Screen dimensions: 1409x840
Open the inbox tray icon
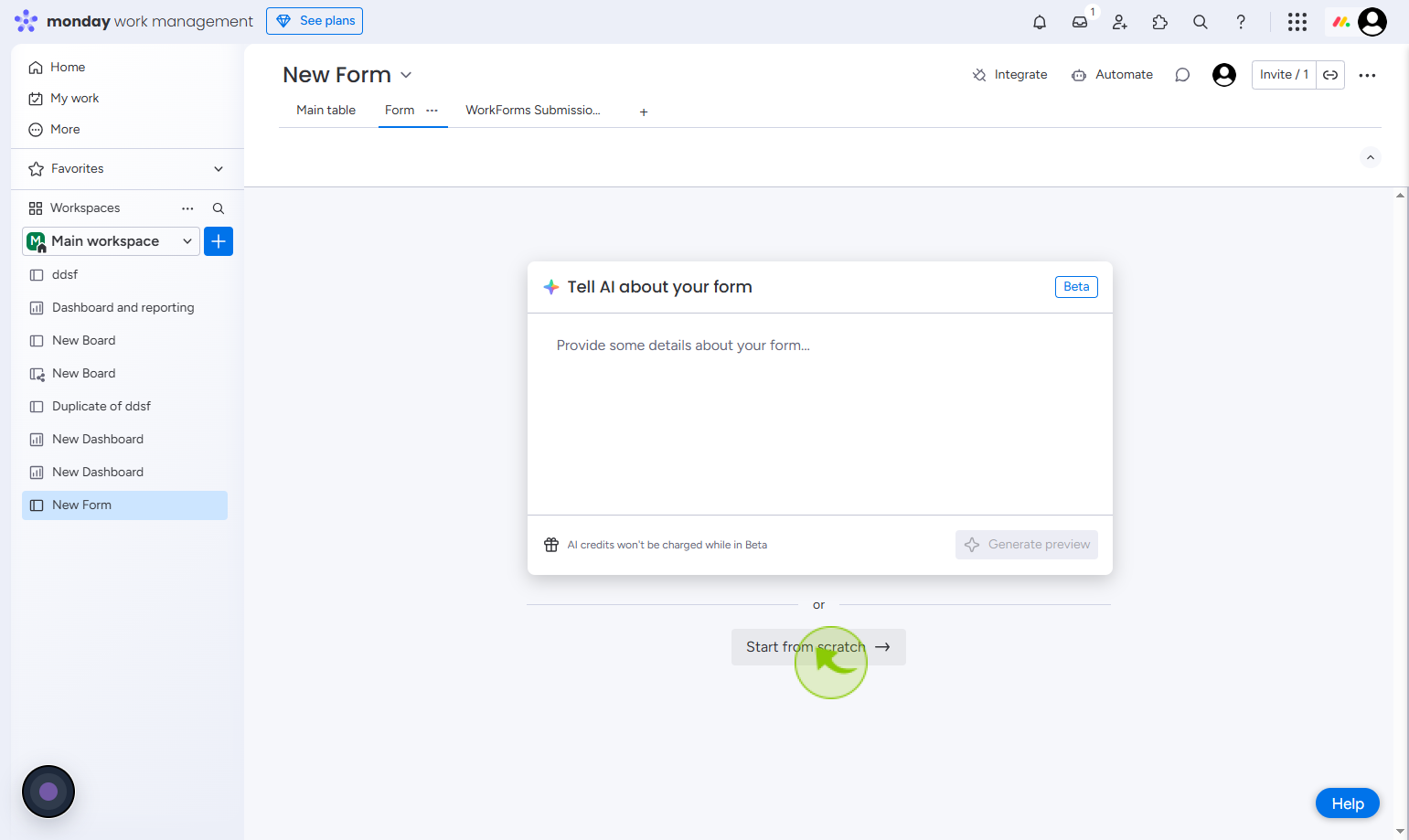click(x=1080, y=22)
